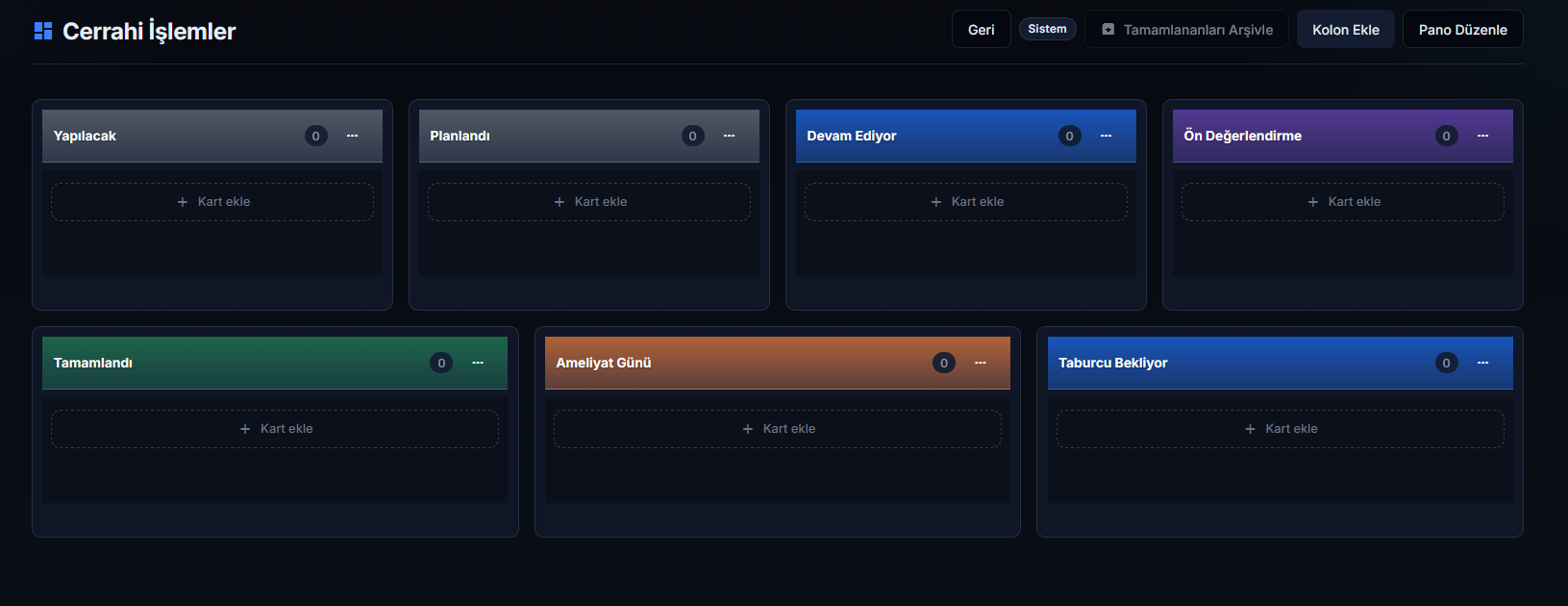
Task: Select the Taburcu Bekliyor column title
Action: click(1113, 363)
